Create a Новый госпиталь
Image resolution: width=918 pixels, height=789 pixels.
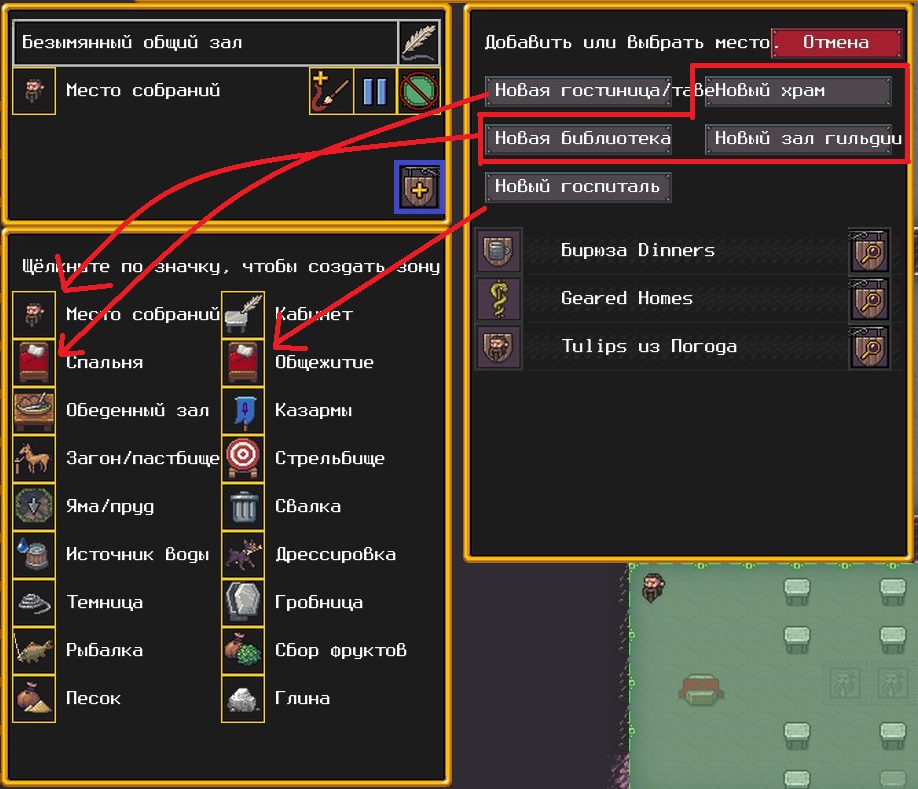pos(578,187)
